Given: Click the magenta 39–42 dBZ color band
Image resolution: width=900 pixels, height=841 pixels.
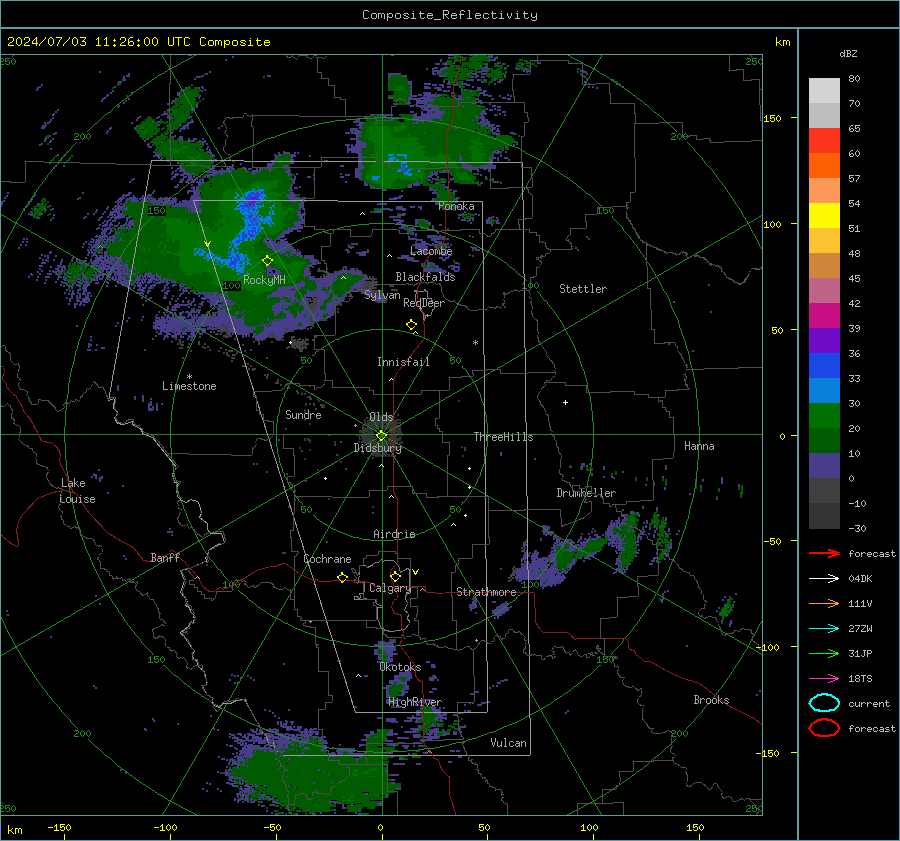Looking at the screenshot, I should tap(824, 316).
